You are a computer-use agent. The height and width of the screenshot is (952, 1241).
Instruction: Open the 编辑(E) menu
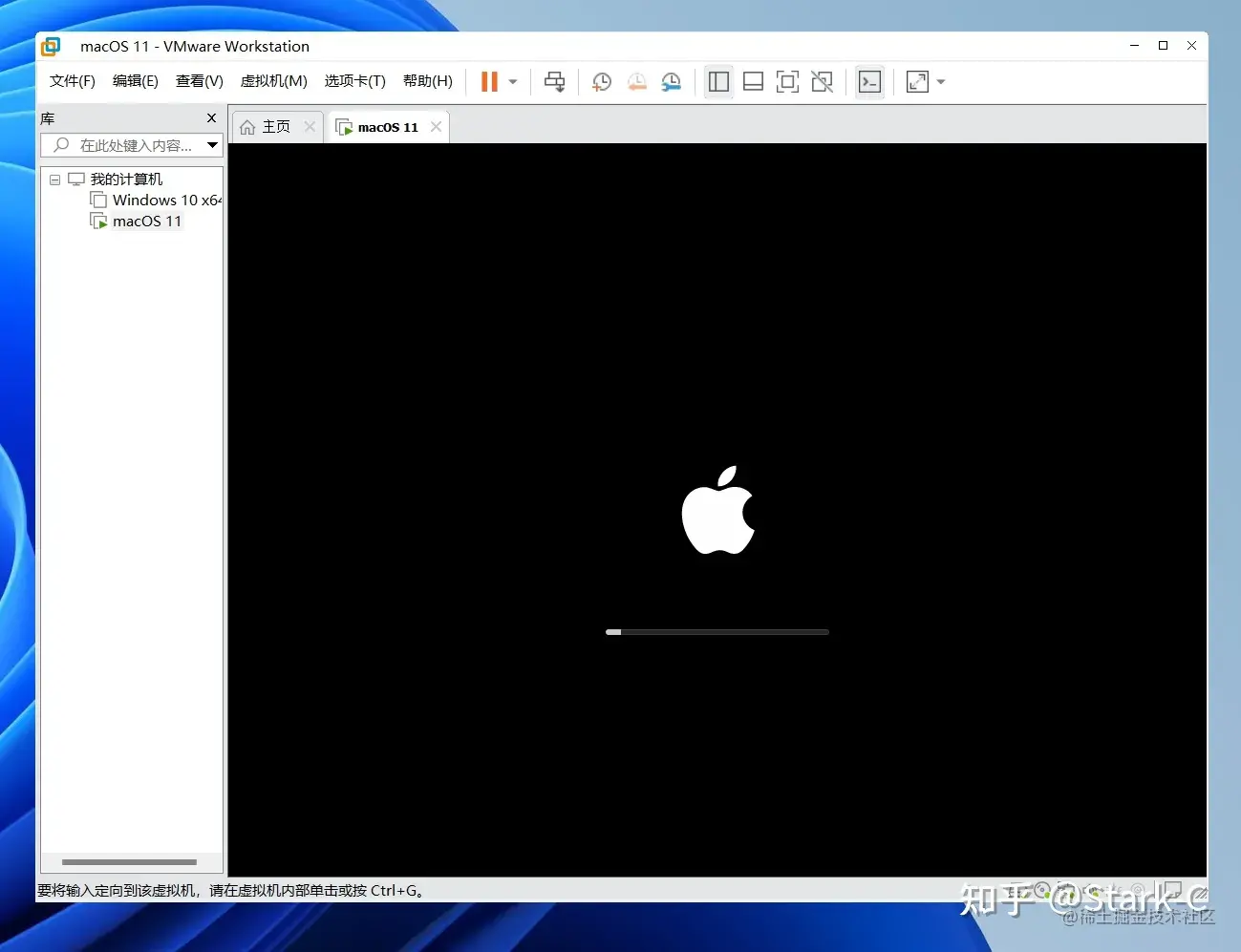click(136, 81)
